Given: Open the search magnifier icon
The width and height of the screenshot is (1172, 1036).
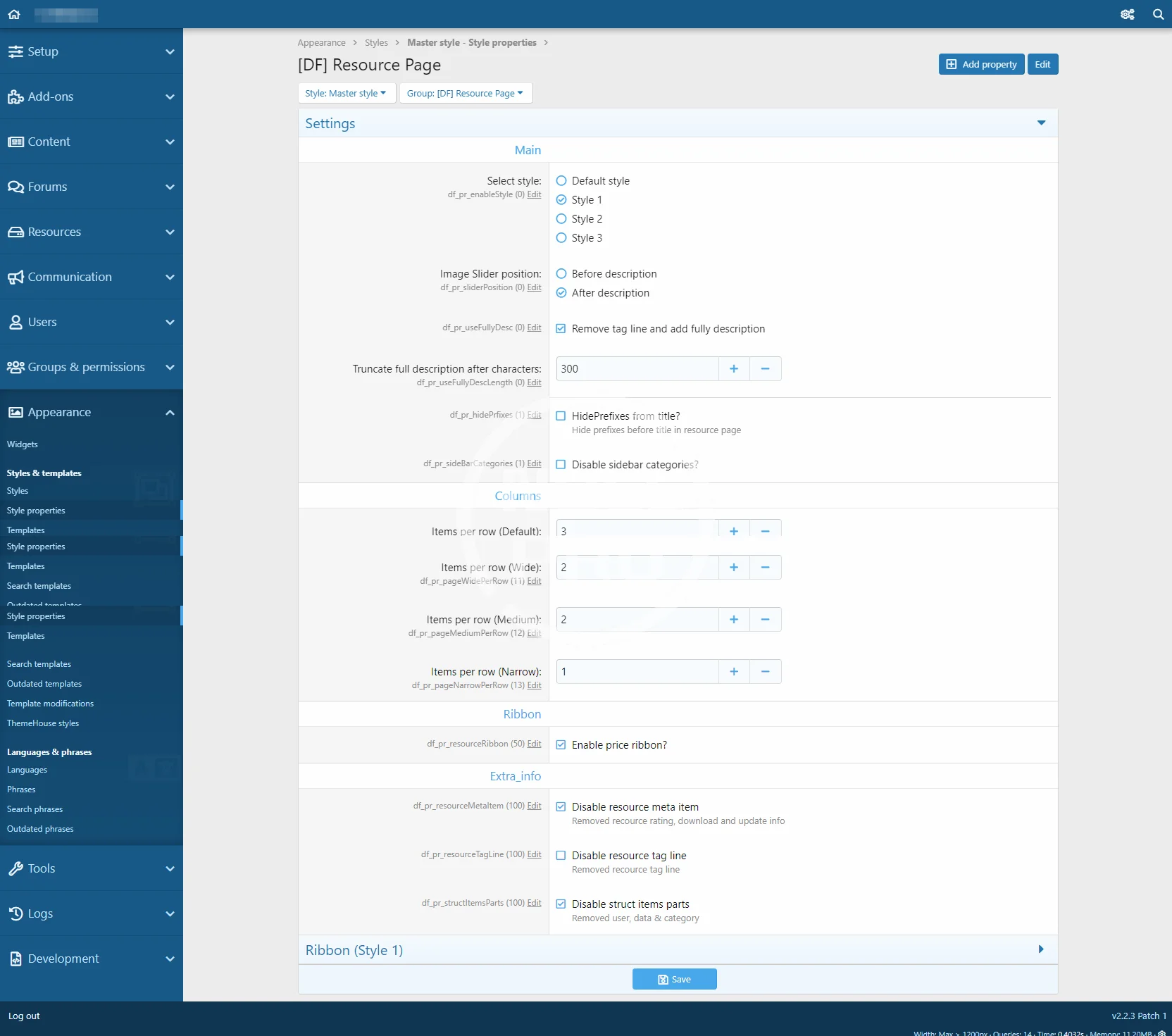Looking at the screenshot, I should click(x=1158, y=14).
